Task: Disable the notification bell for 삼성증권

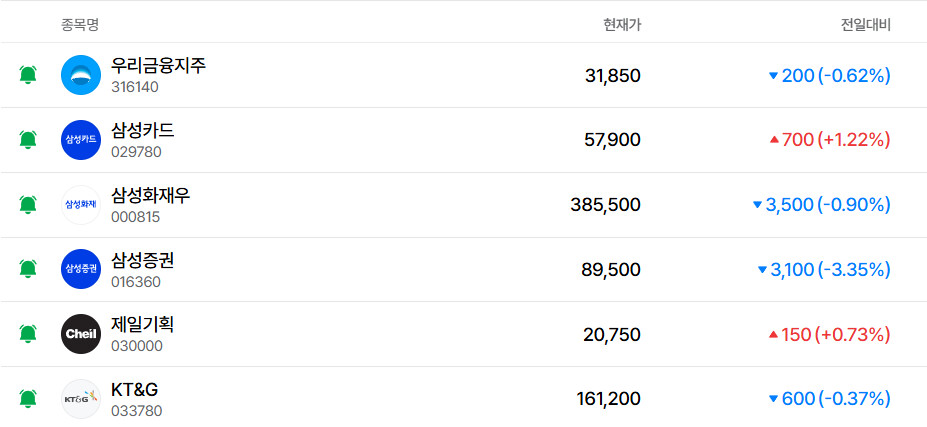Action: [x=28, y=269]
